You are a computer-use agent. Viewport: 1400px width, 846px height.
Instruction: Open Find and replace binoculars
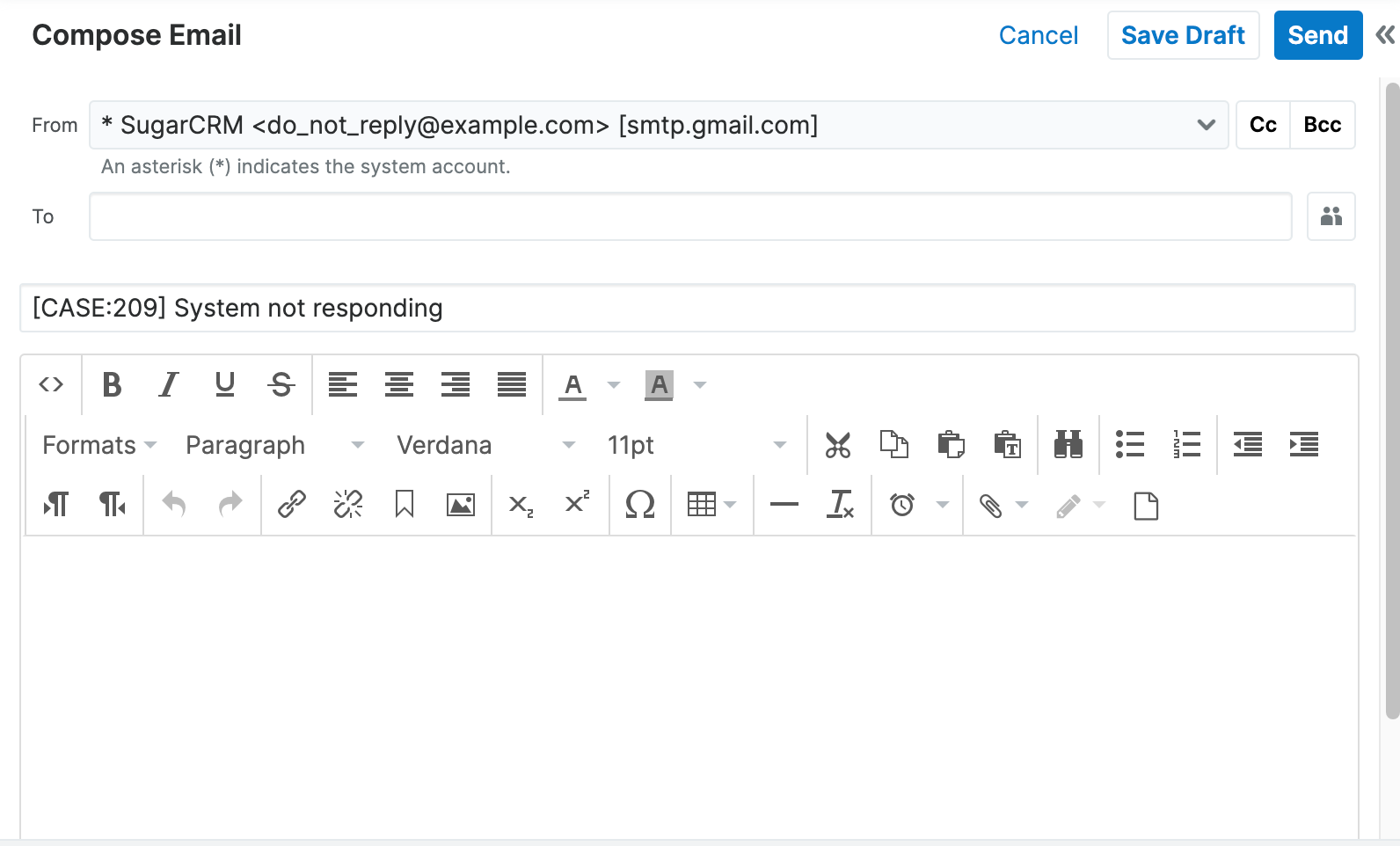[1068, 445]
